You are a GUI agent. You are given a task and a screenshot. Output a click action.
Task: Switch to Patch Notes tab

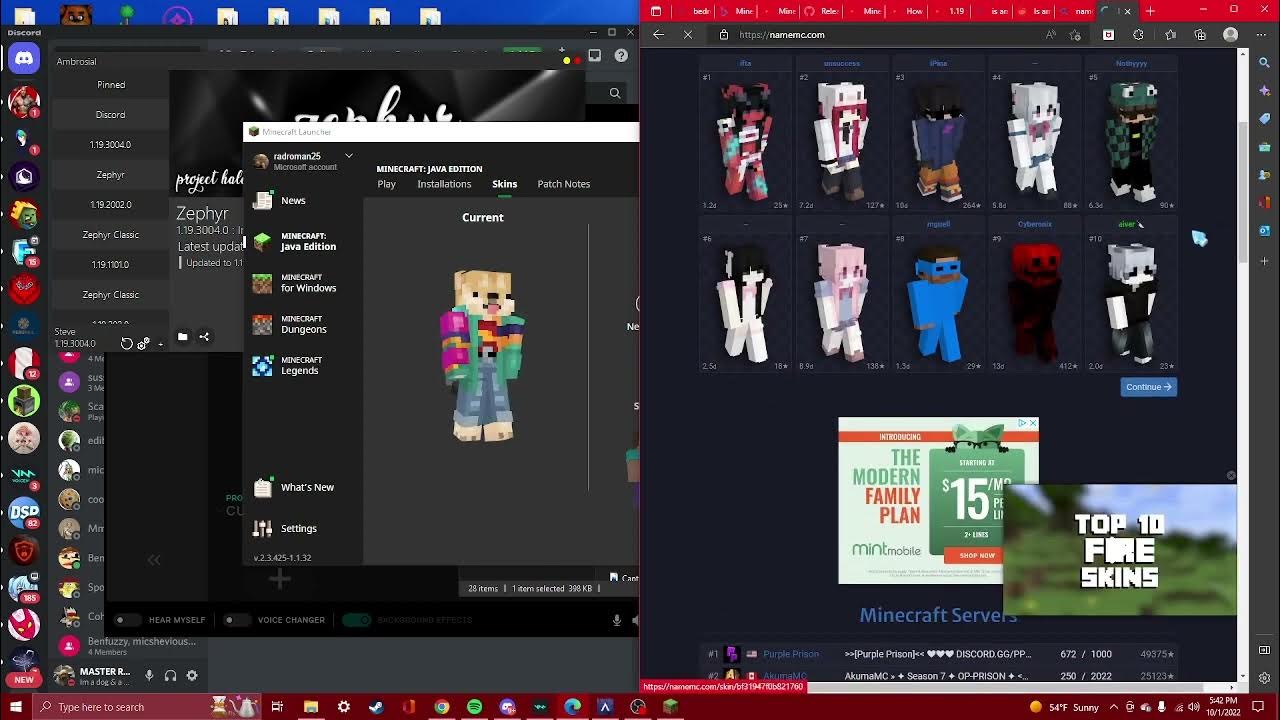[x=564, y=184]
